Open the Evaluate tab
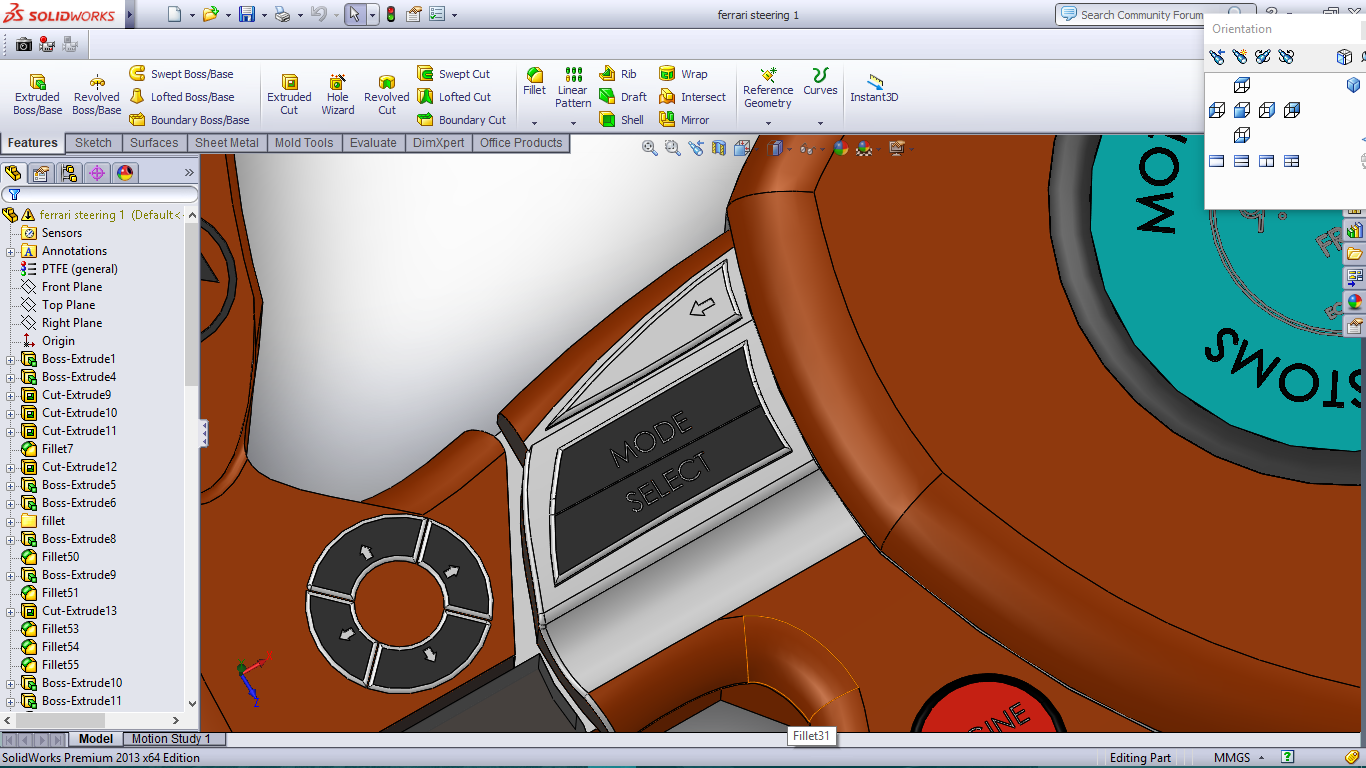This screenshot has width=1366, height=768. pyautogui.click(x=373, y=143)
